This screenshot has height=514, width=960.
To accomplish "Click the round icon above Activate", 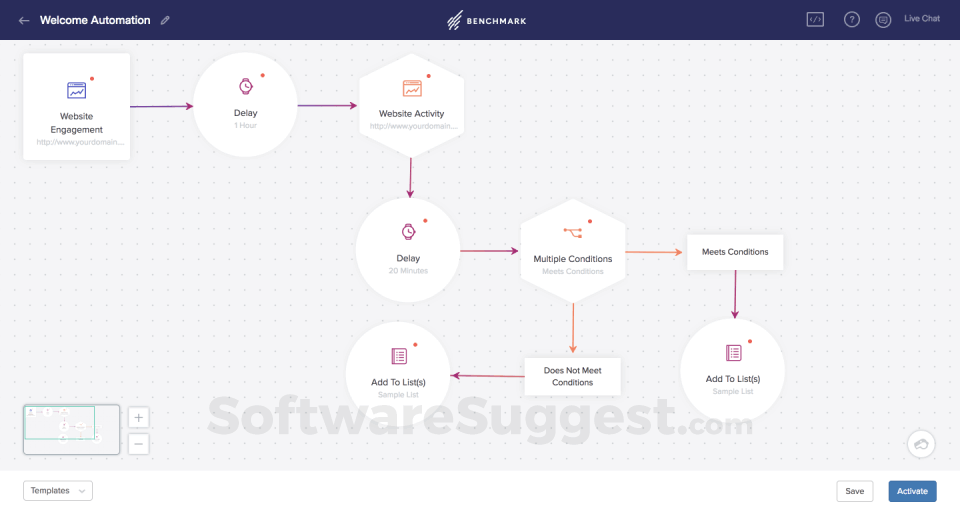I will (x=921, y=444).
